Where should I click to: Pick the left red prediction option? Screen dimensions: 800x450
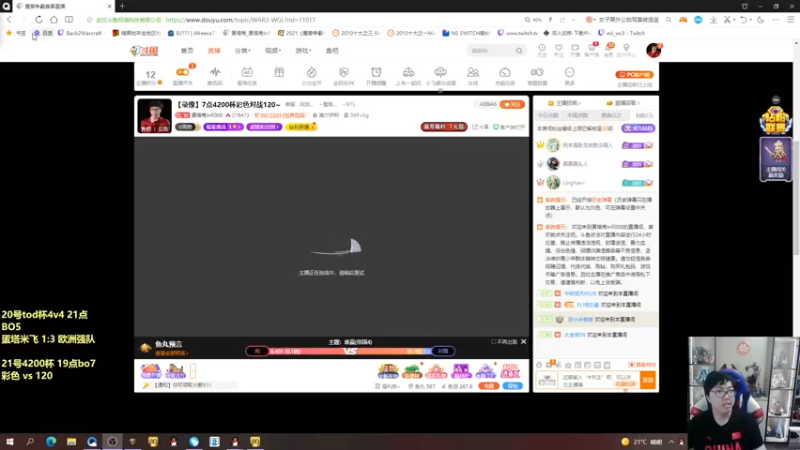coord(257,351)
